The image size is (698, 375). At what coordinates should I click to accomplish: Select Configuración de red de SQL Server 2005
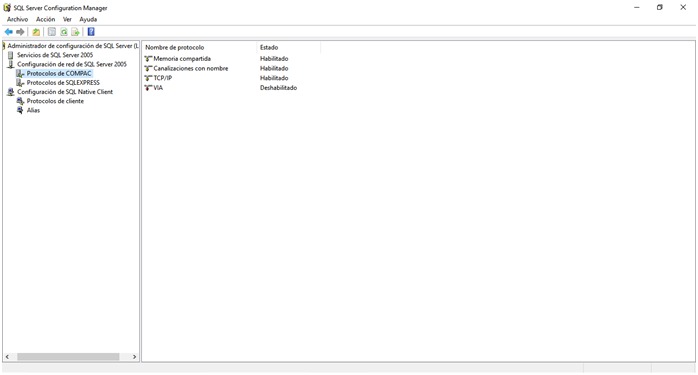pyautogui.click(x=72, y=65)
